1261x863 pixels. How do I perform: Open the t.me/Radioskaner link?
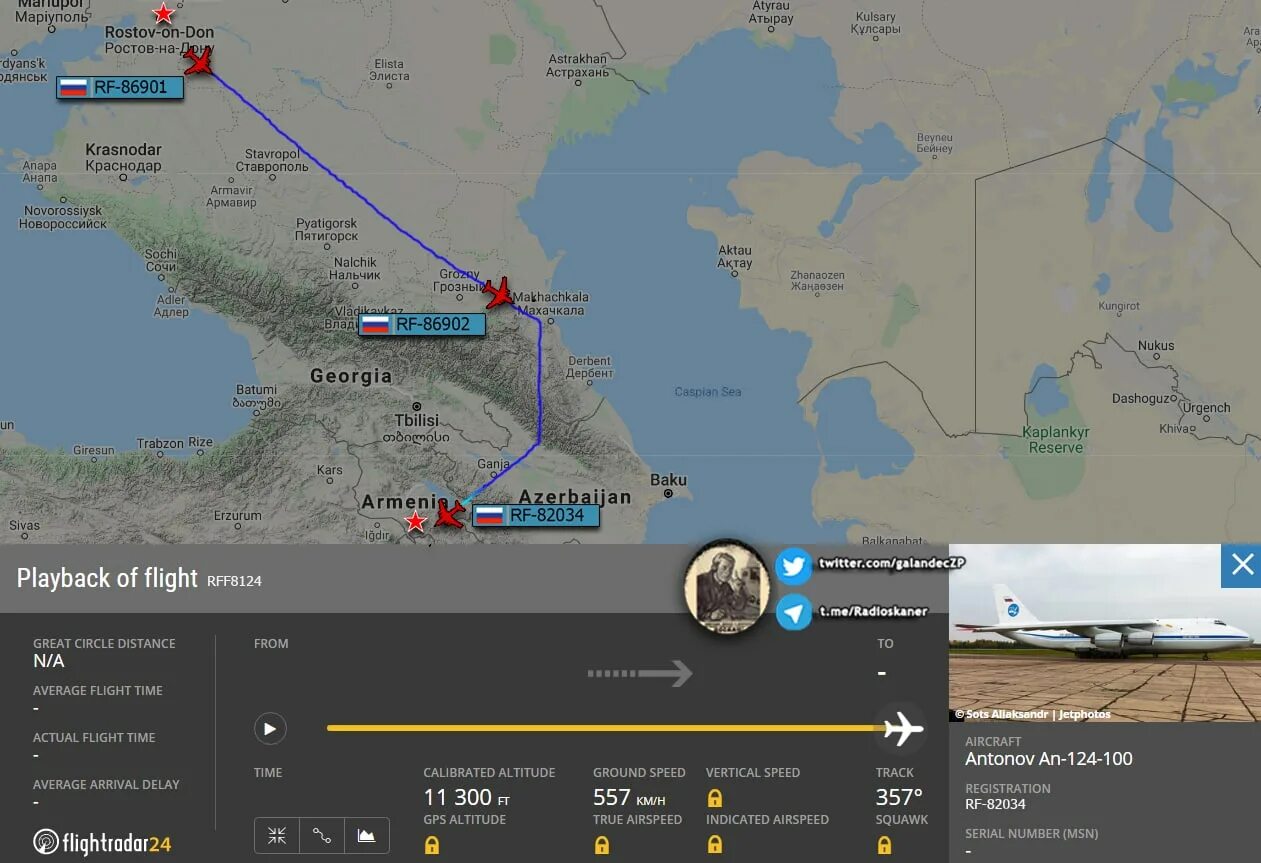pos(873,611)
